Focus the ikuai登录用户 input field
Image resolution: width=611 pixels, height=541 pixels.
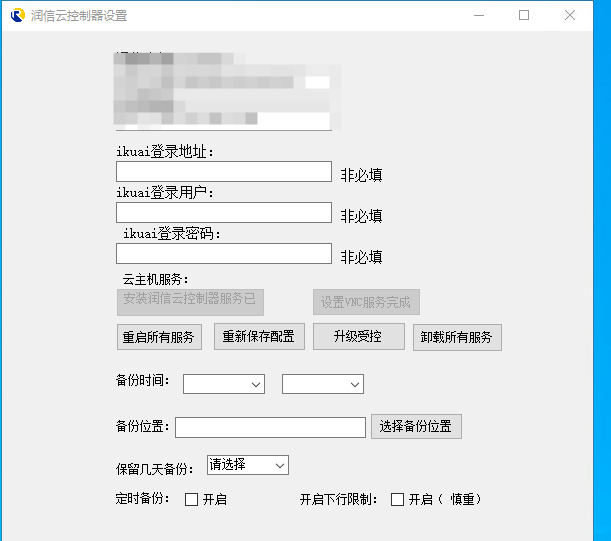point(224,212)
